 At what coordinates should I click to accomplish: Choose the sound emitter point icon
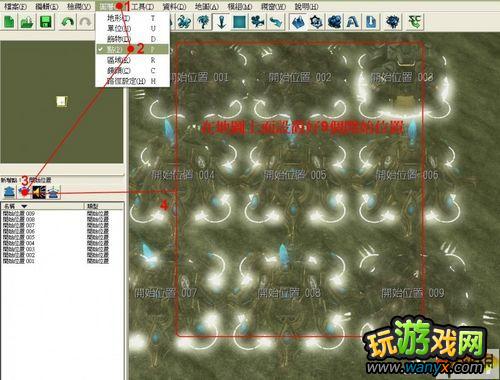(39, 192)
